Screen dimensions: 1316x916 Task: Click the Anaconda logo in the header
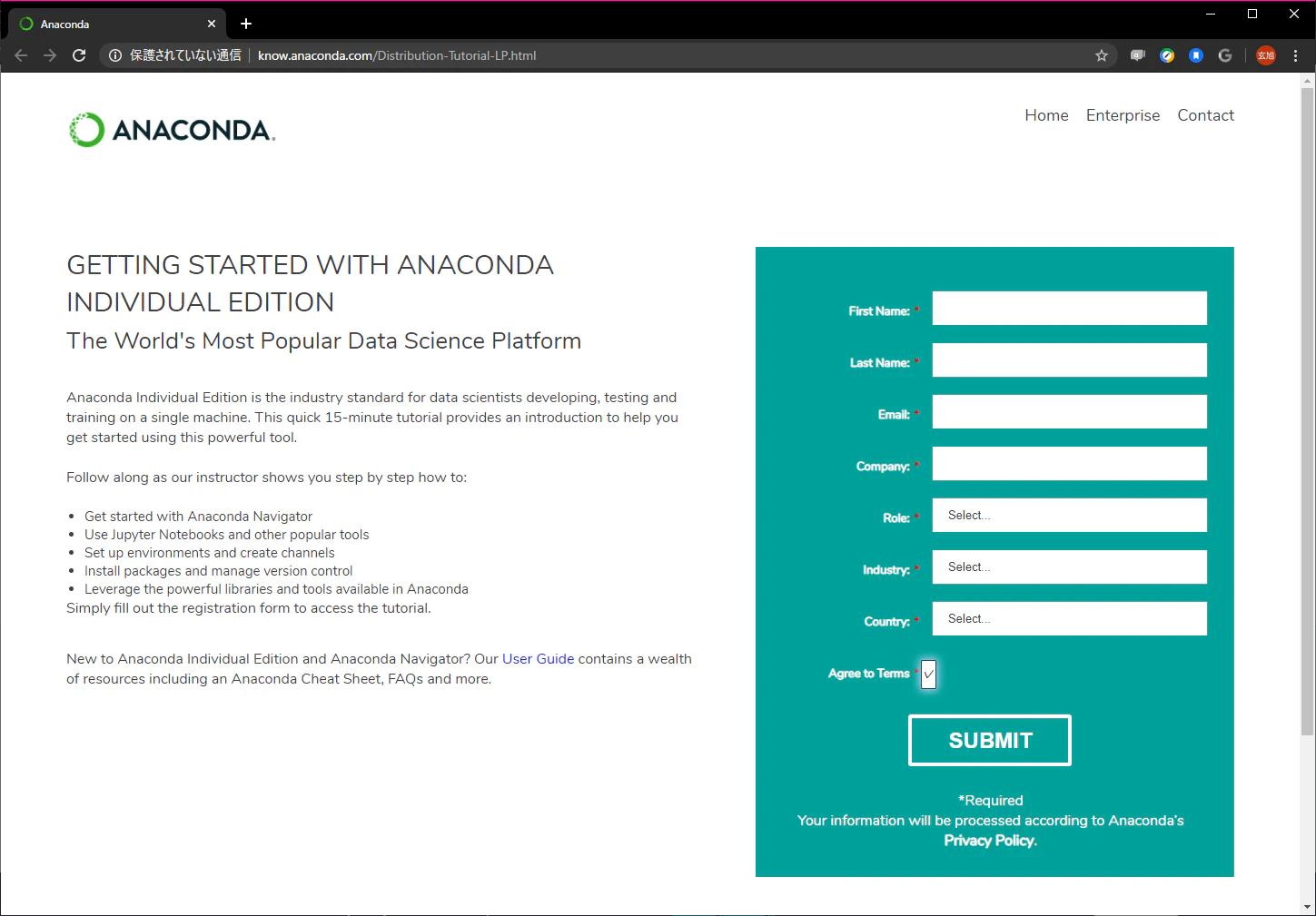click(172, 130)
